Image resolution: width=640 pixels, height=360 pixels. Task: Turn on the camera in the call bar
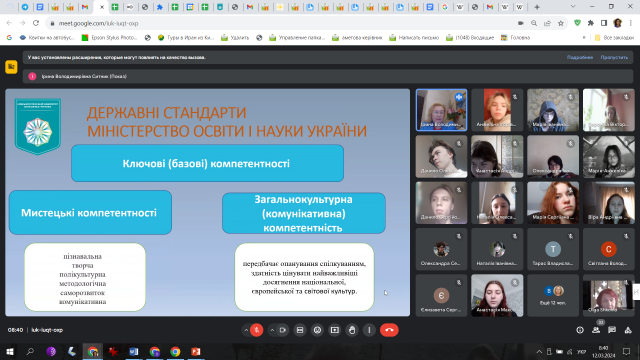click(x=282, y=330)
